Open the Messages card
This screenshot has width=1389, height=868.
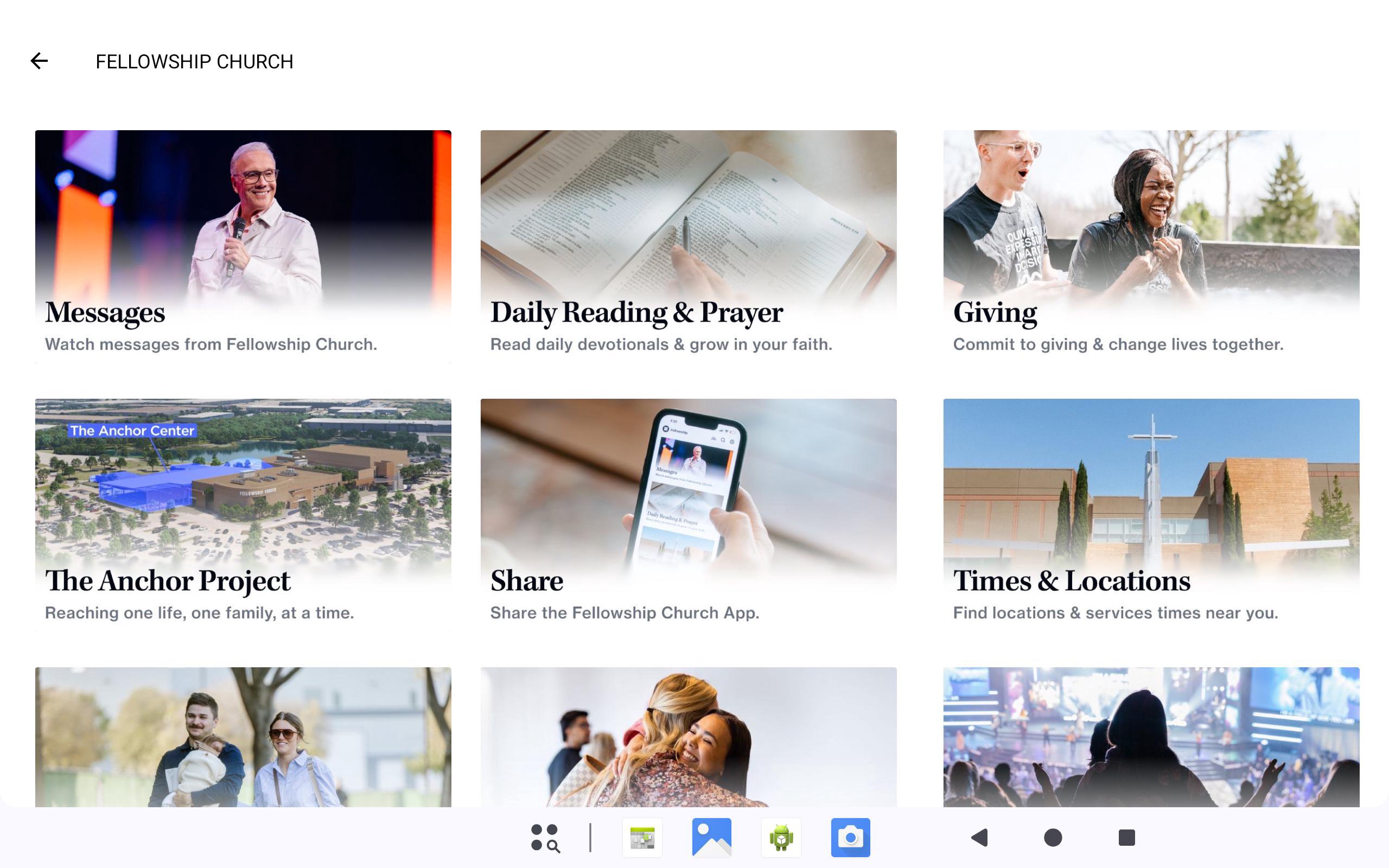tap(243, 247)
